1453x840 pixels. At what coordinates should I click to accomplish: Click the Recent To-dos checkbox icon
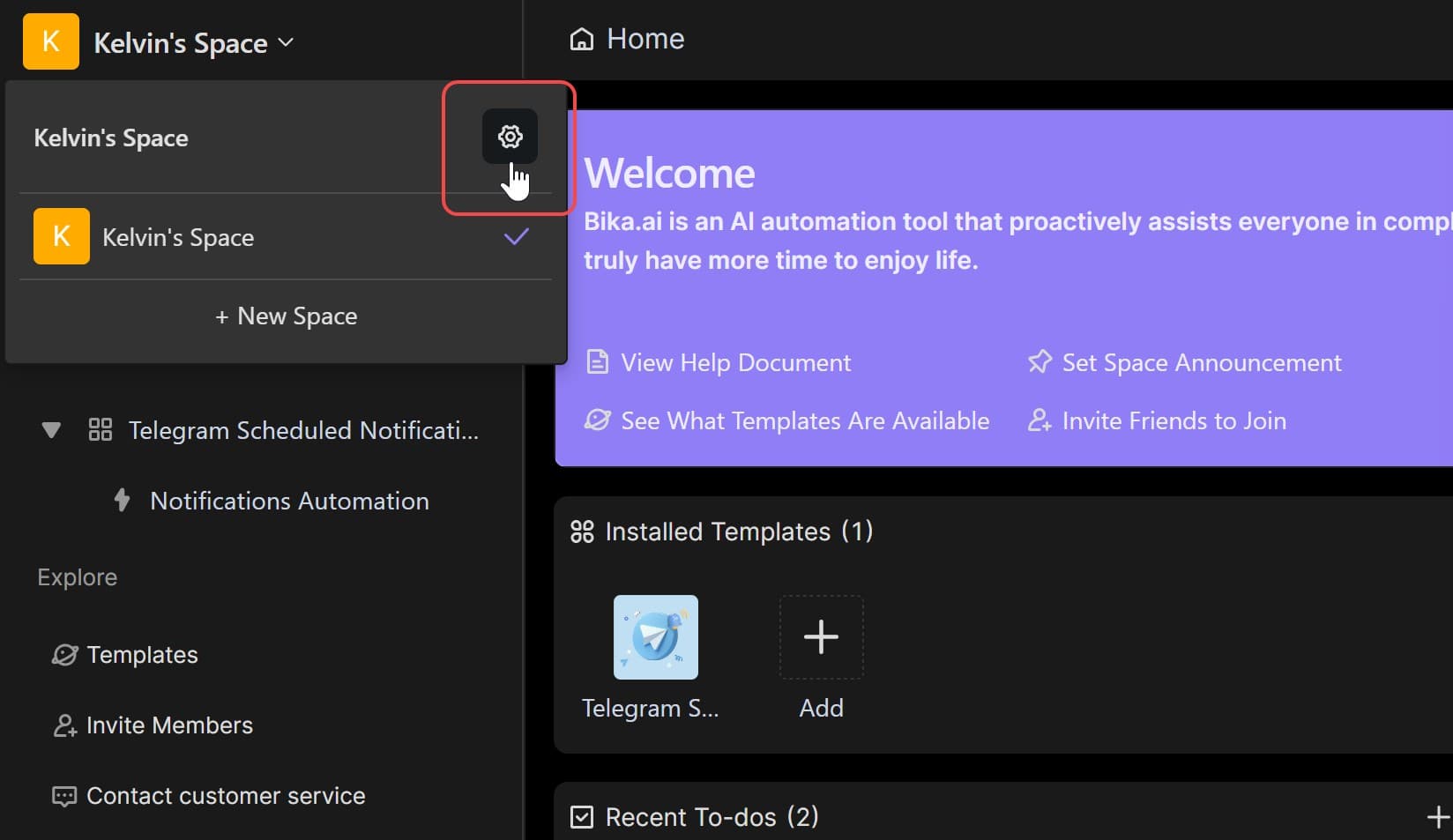click(582, 817)
